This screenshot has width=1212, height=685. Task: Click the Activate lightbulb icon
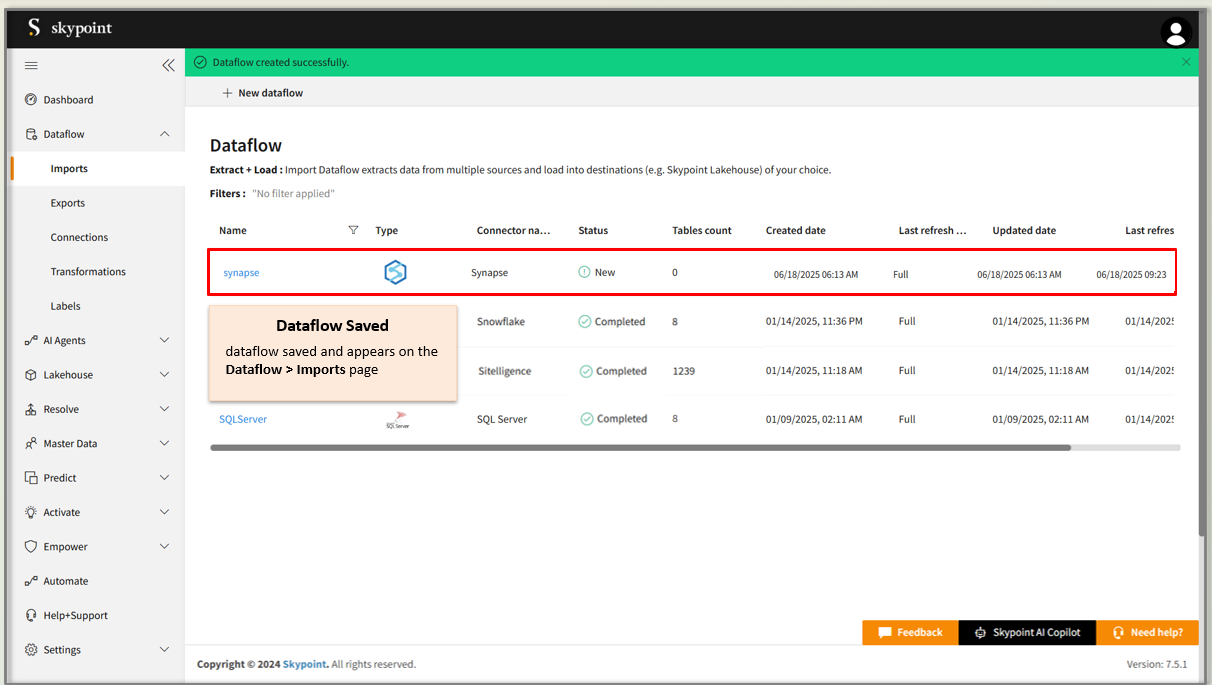31,512
